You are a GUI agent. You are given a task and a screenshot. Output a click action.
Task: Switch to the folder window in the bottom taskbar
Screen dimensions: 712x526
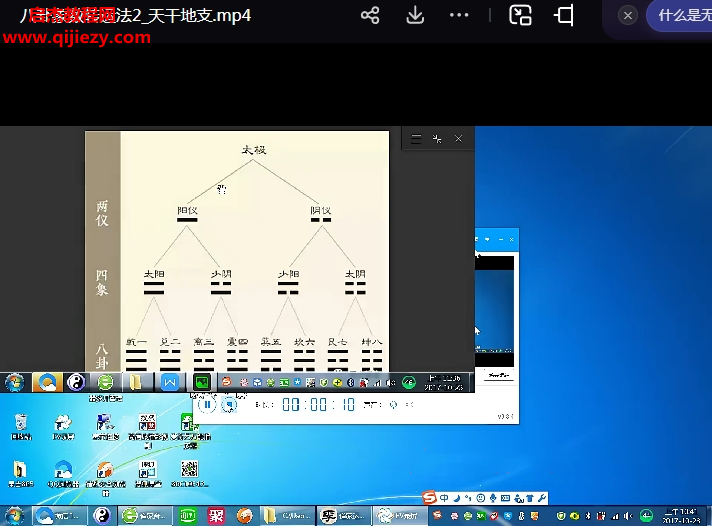tap(289, 516)
